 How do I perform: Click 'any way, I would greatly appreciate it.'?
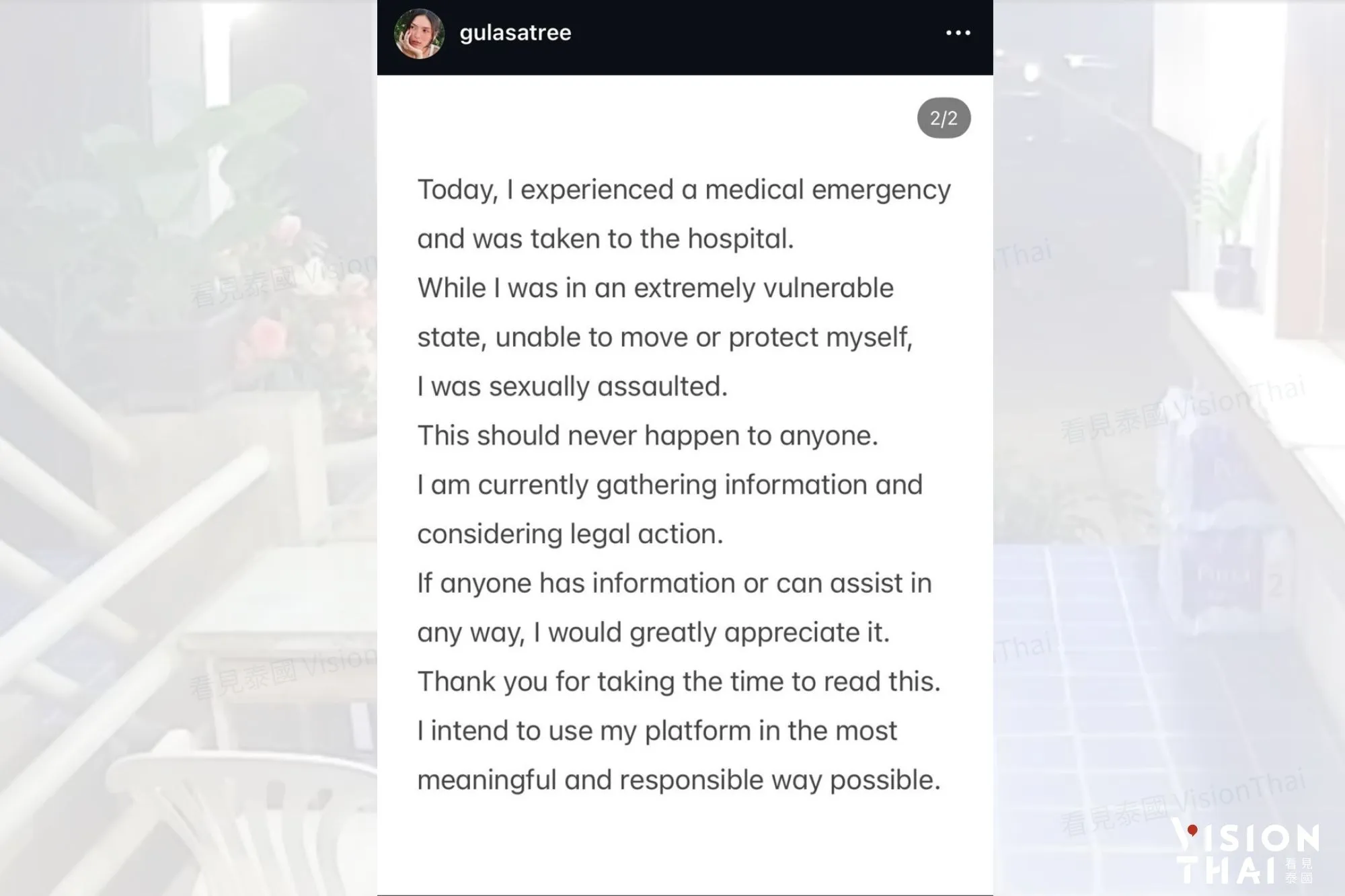(x=653, y=633)
